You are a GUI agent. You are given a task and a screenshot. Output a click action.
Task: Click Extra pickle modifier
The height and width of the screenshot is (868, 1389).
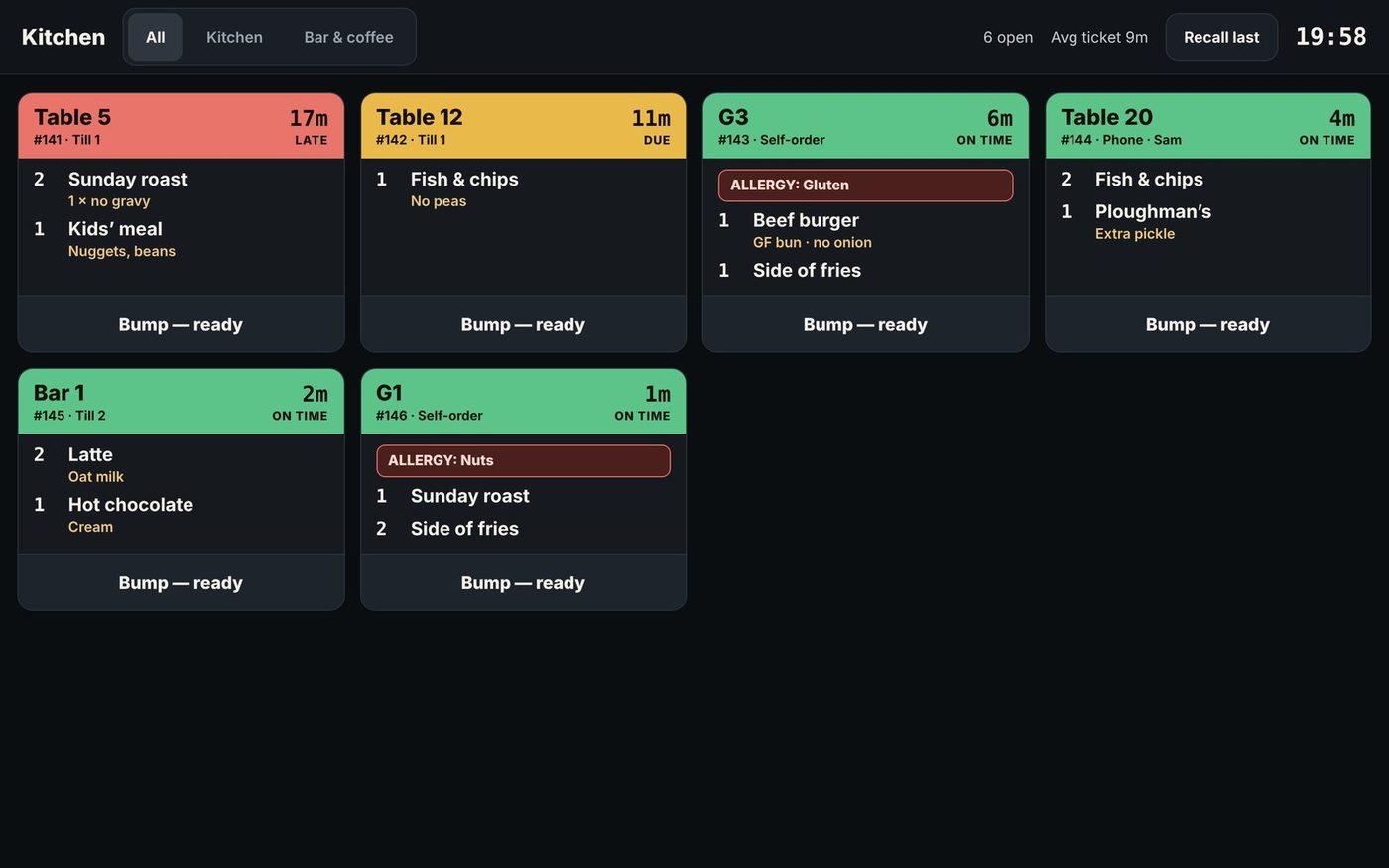click(1135, 234)
